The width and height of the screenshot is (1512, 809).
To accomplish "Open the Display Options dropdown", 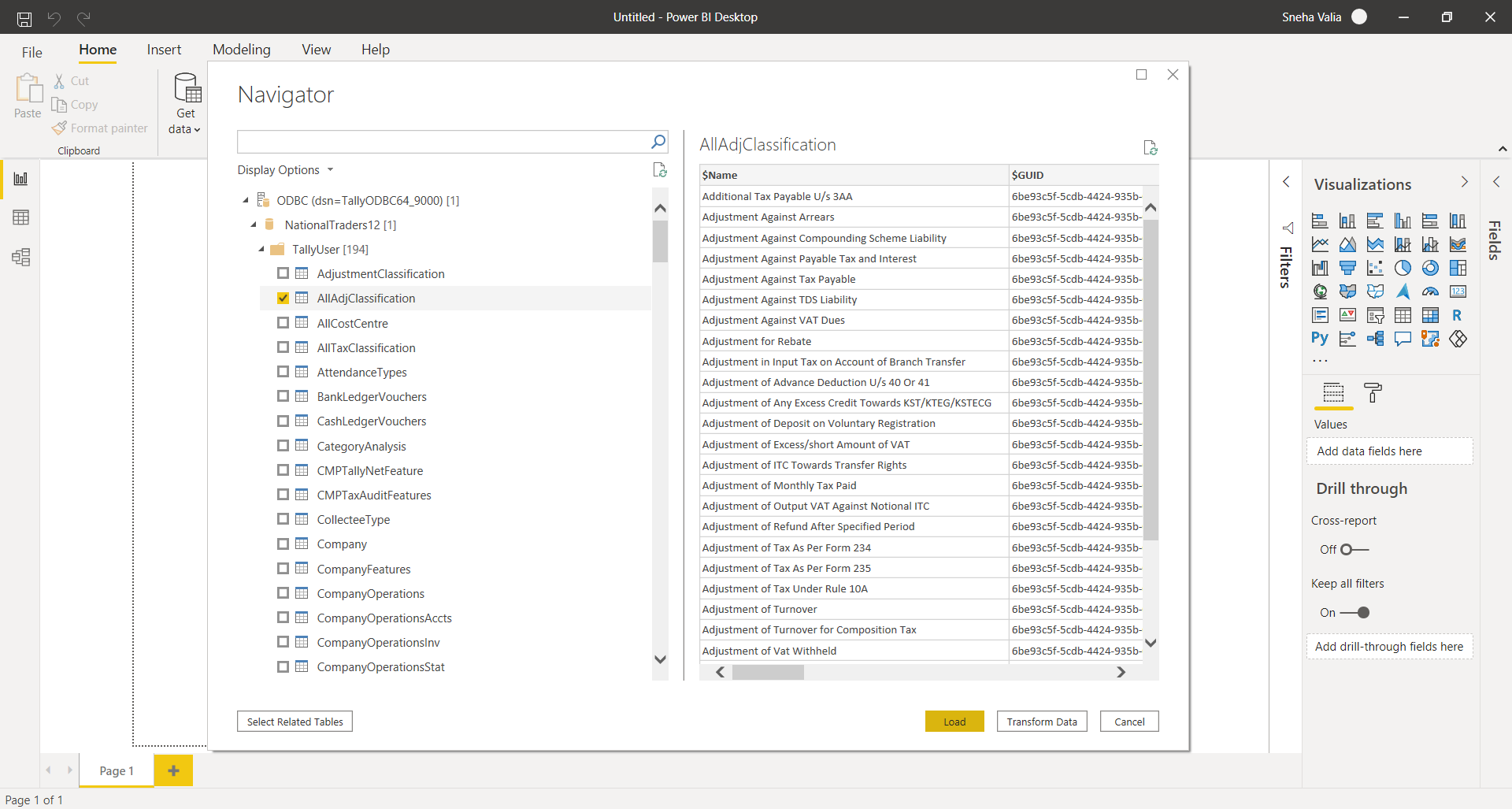I will point(286,169).
